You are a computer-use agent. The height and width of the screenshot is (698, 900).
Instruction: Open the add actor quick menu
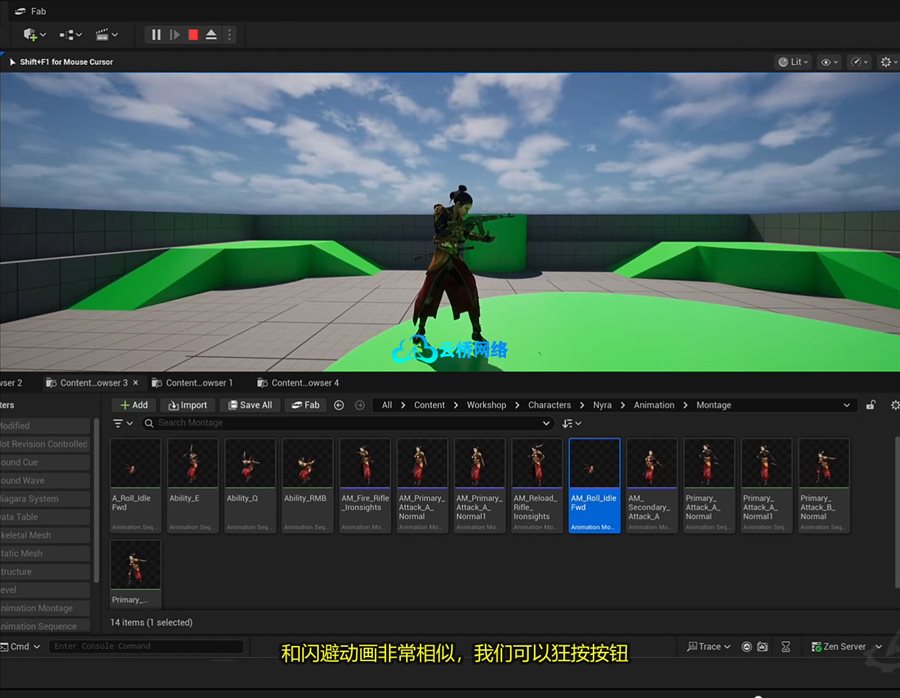tap(34, 35)
